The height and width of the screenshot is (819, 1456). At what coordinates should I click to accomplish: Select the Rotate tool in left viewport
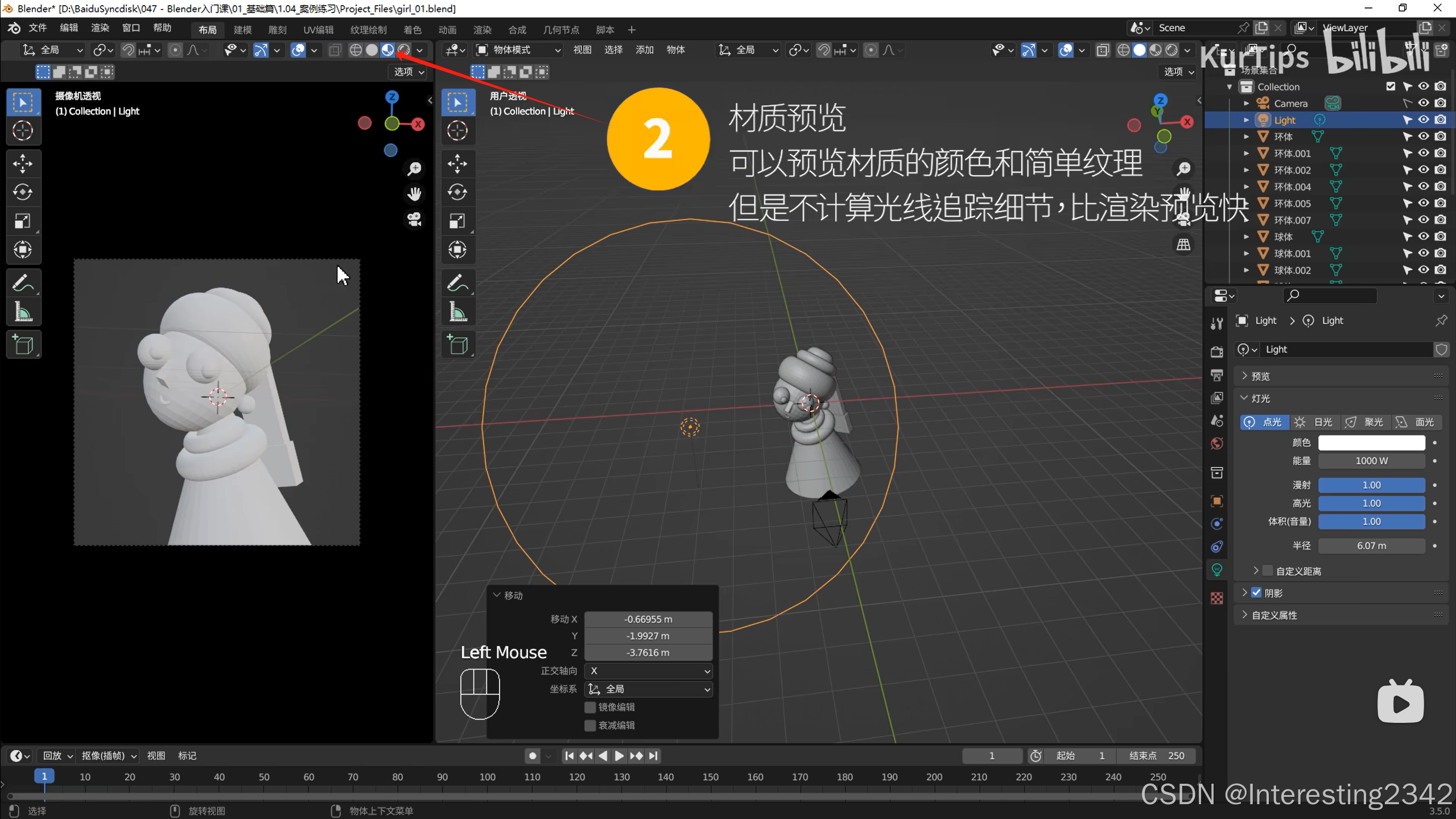(23, 192)
